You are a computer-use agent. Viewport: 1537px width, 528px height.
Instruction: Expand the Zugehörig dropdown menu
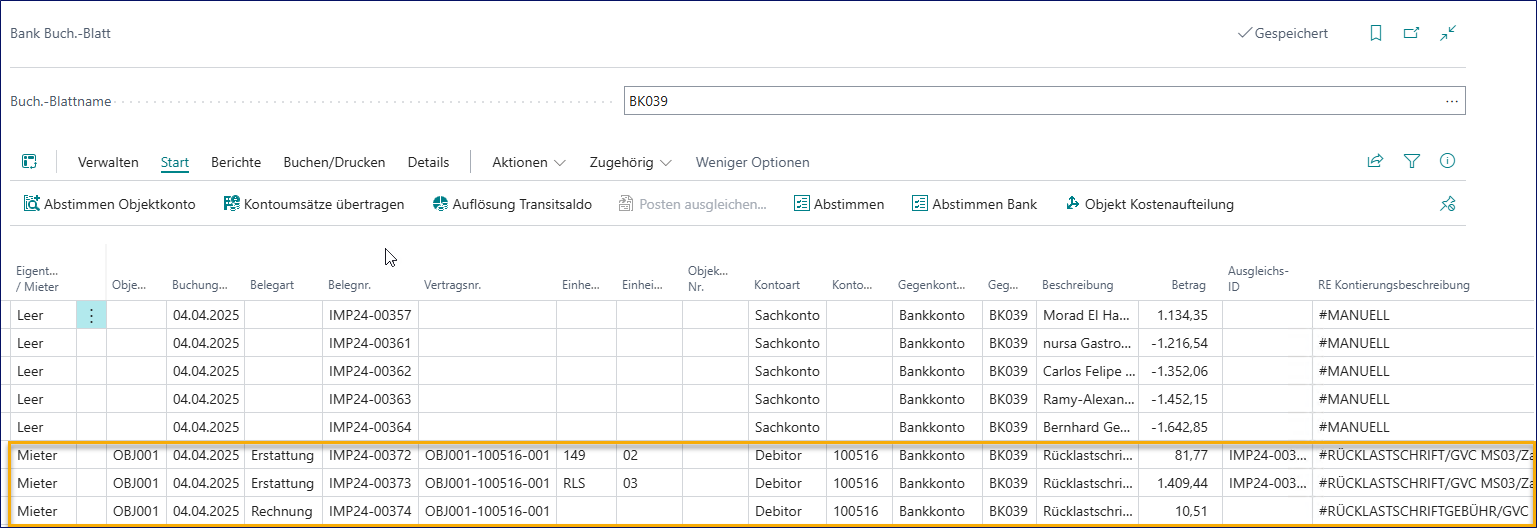(630, 162)
